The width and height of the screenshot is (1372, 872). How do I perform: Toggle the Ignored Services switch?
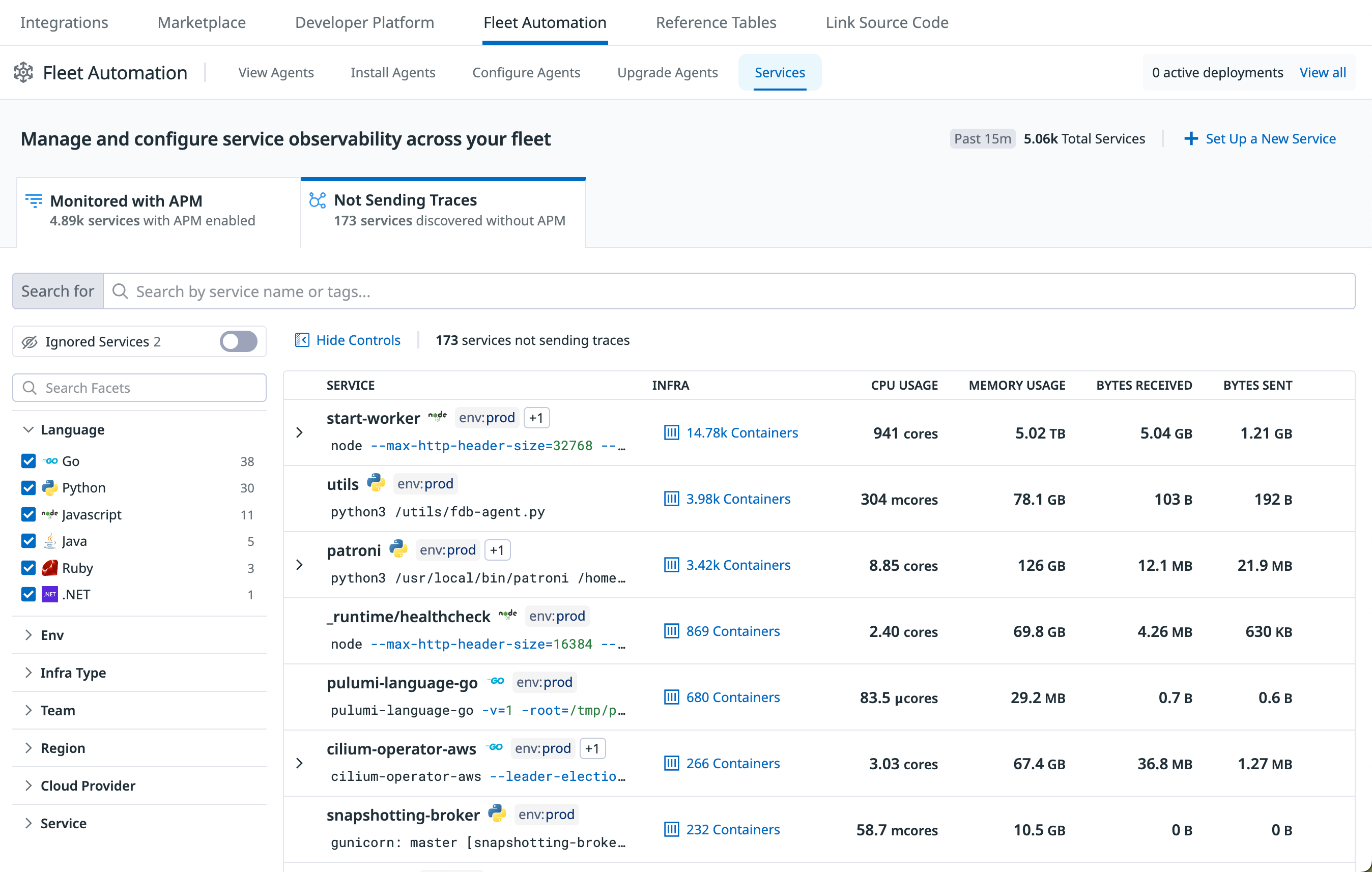tap(238, 341)
